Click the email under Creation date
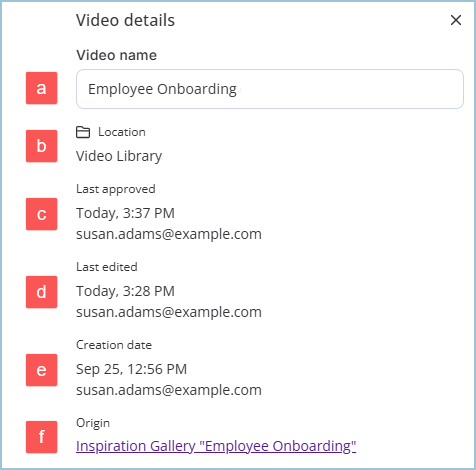476x470 pixels. pyautogui.click(x=169, y=390)
